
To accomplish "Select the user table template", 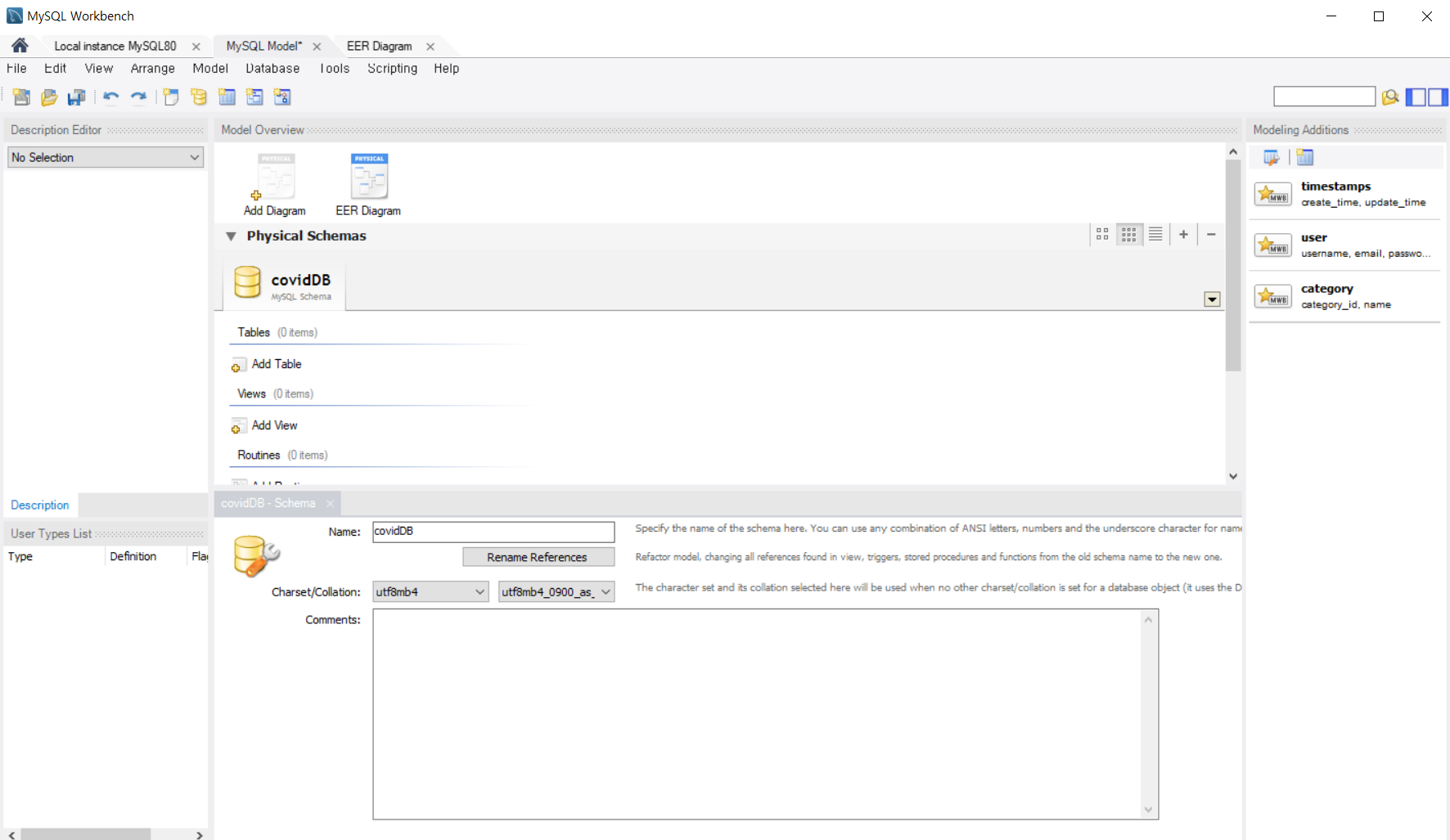I will point(1344,245).
